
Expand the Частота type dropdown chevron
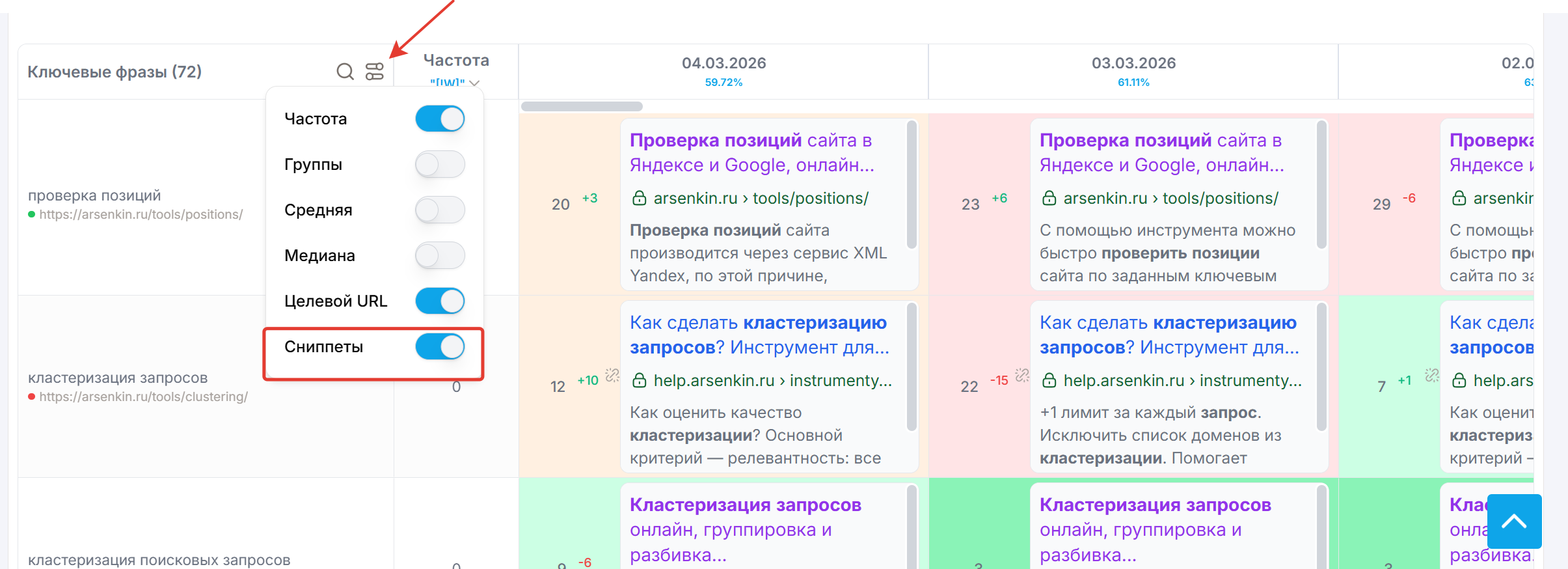pyautogui.click(x=474, y=83)
